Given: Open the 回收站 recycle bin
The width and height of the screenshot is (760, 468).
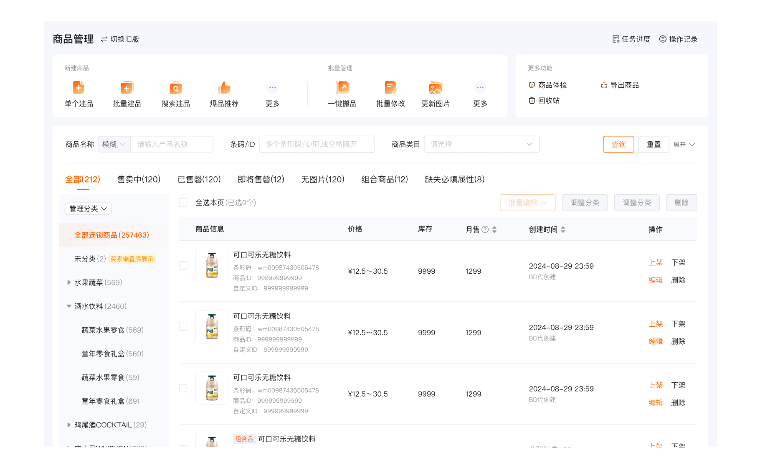Looking at the screenshot, I should pyautogui.click(x=544, y=100).
